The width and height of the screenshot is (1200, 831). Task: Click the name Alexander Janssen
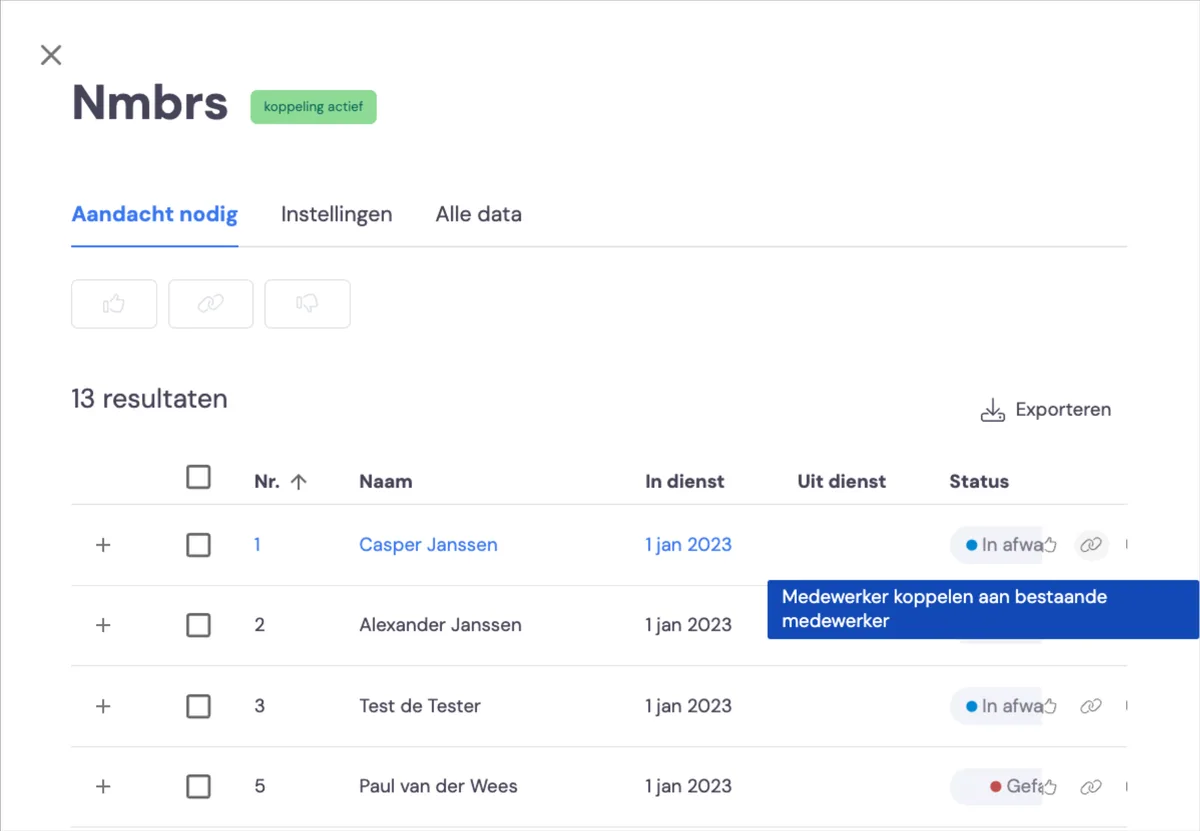[x=440, y=625]
